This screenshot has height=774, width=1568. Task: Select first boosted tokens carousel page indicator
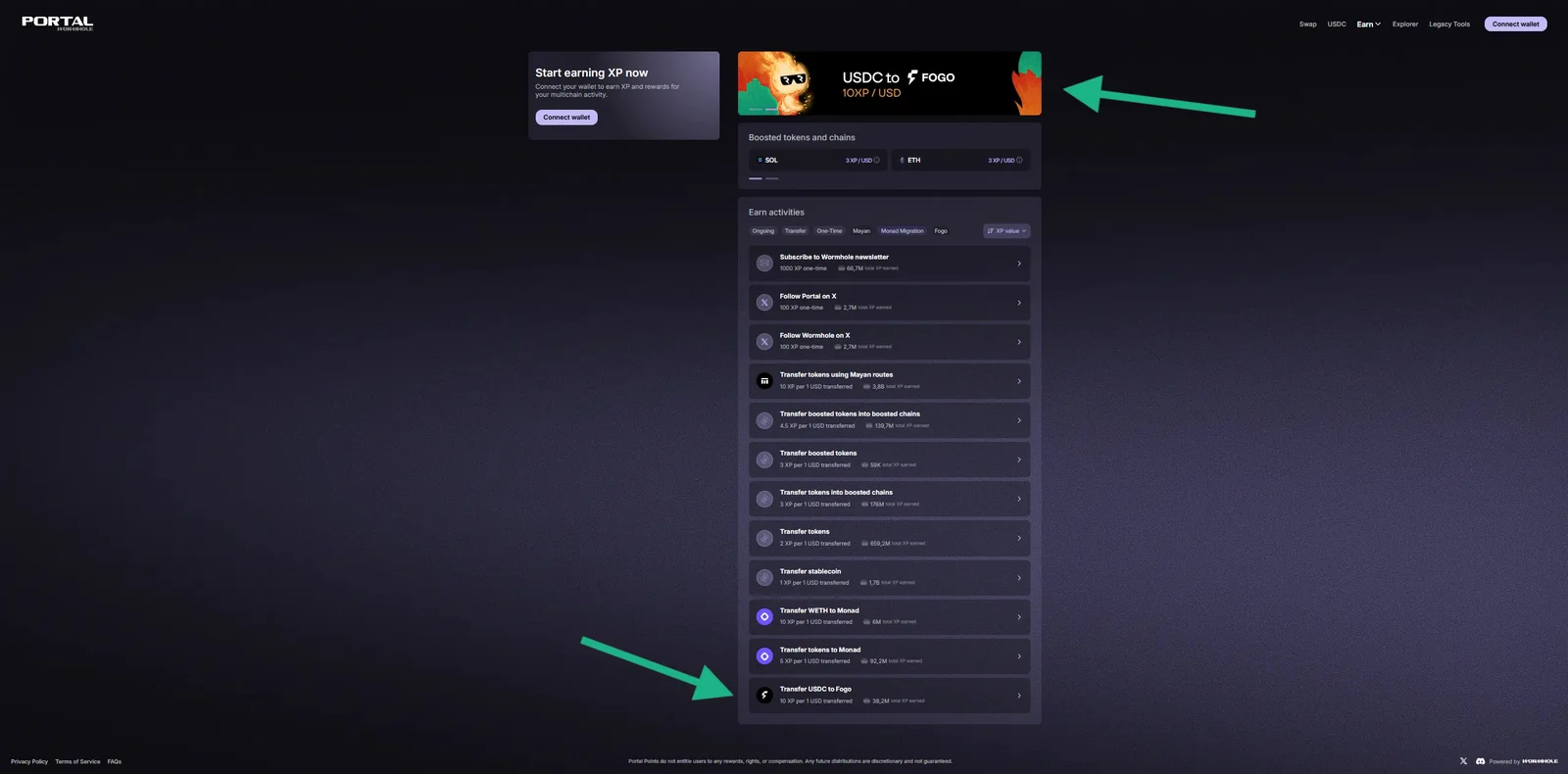point(756,178)
